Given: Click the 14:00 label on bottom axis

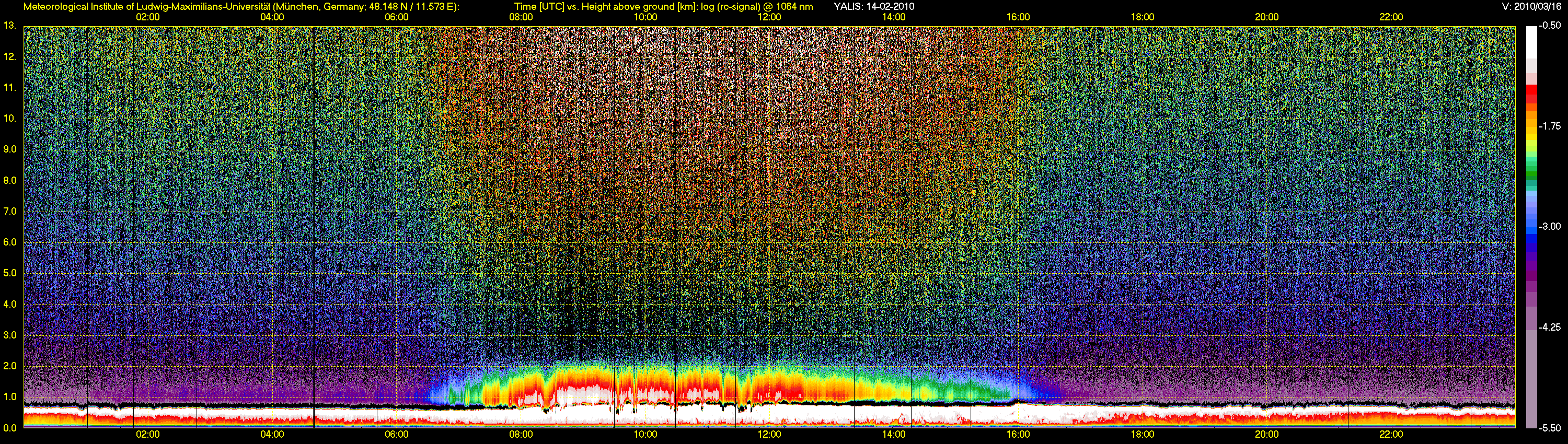Looking at the screenshot, I should click(894, 435).
